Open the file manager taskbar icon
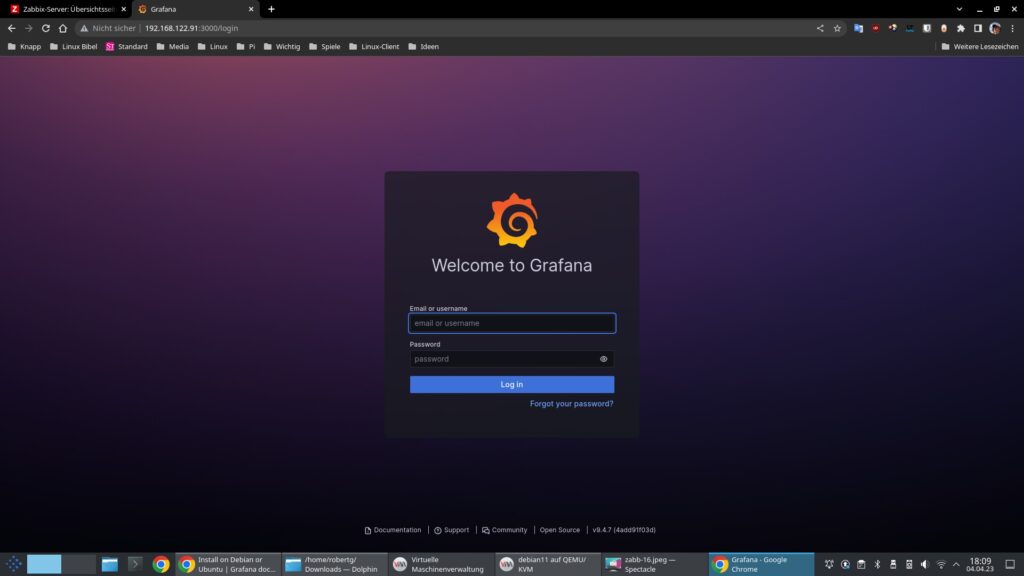The height and width of the screenshot is (576, 1024). 110,564
